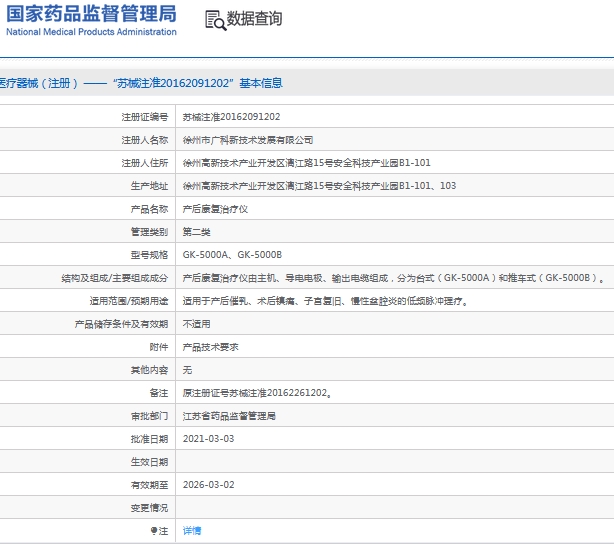Select storage condition value 不适用
614x551 pixels.
click(197, 324)
